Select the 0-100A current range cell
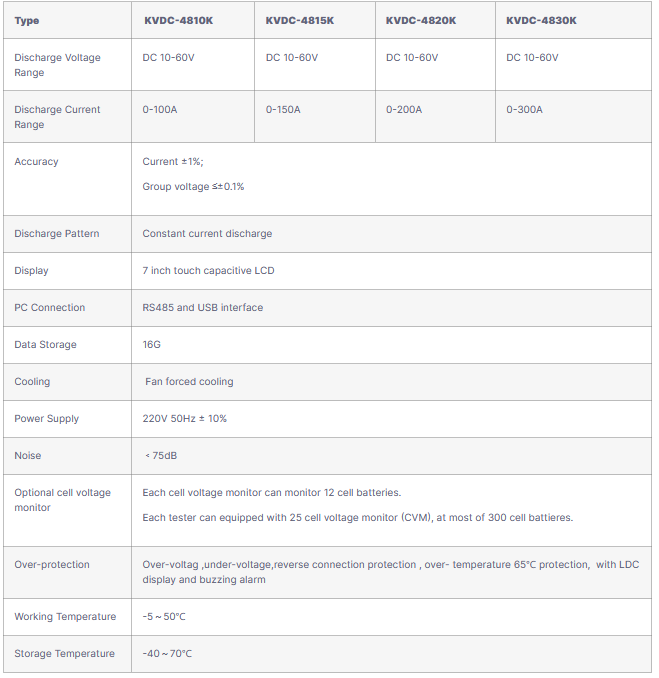The width and height of the screenshot is (659, 678). (x=160, y=109)
